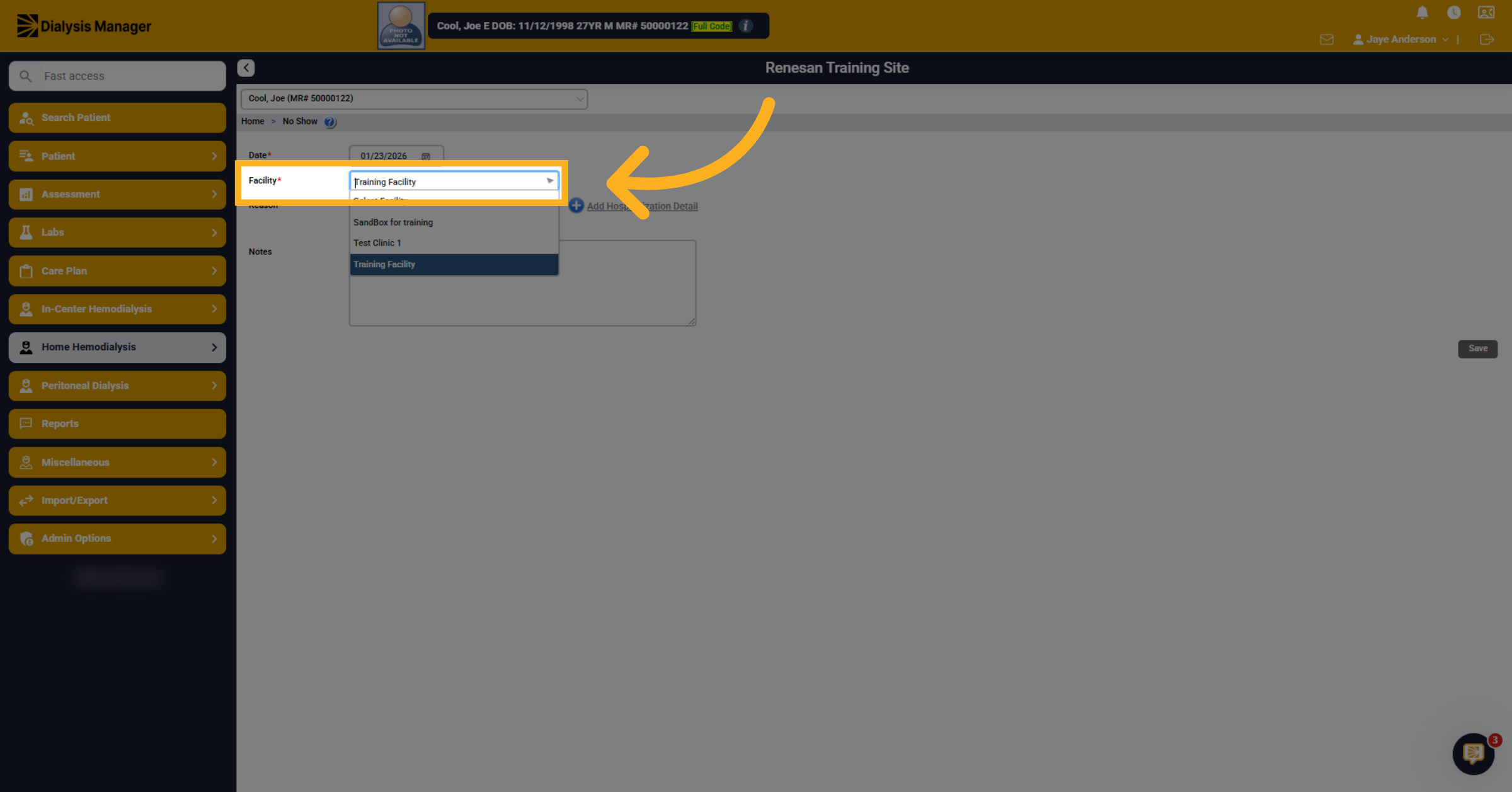Expand the Patient menu
The width and height of the screenshot is (1512, 792).
[117, 156]
